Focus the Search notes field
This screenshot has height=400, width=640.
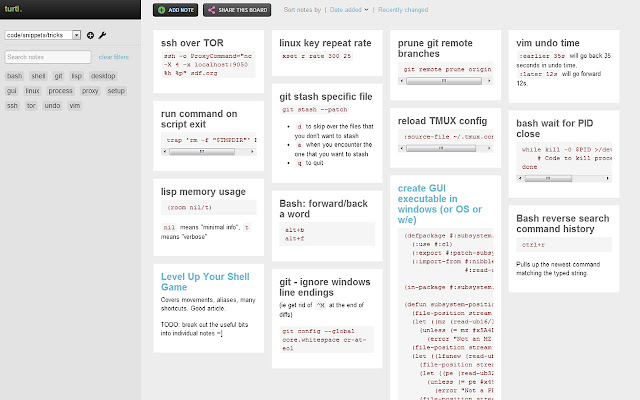click(x=48, y=57)
